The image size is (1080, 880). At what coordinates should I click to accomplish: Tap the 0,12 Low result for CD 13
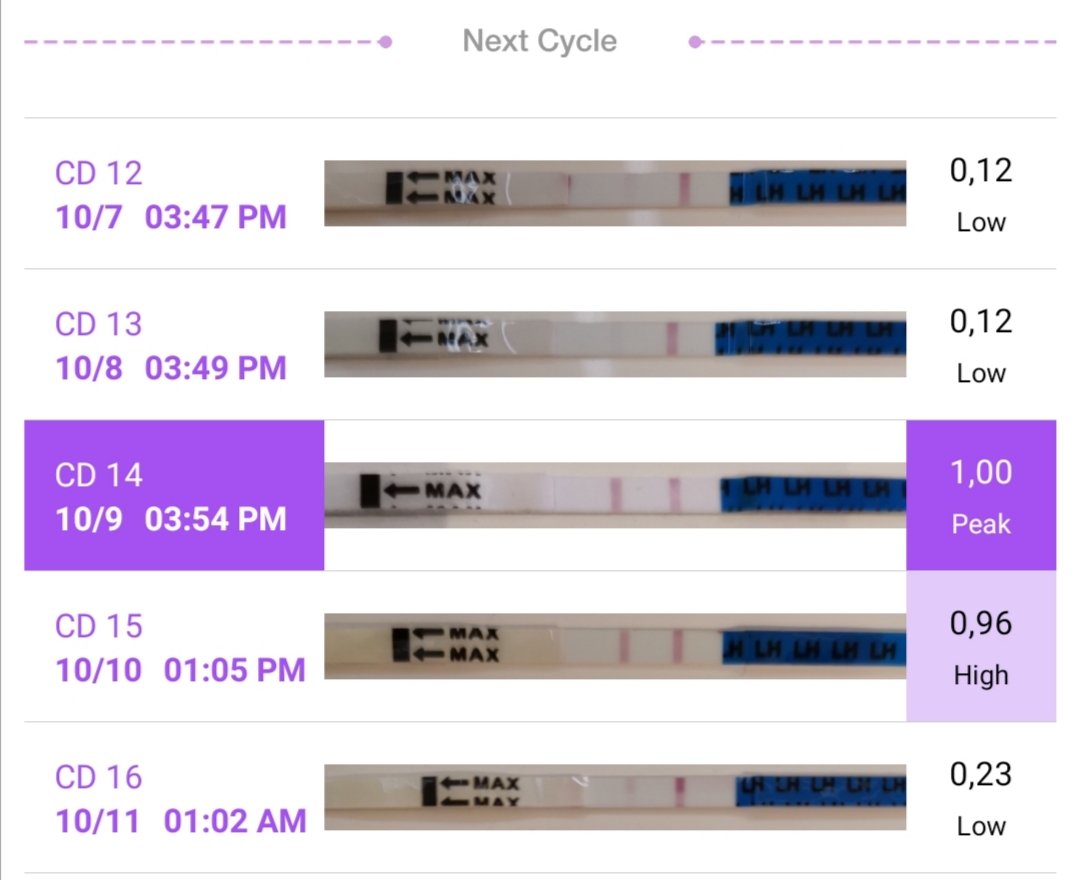click(981, 346)
